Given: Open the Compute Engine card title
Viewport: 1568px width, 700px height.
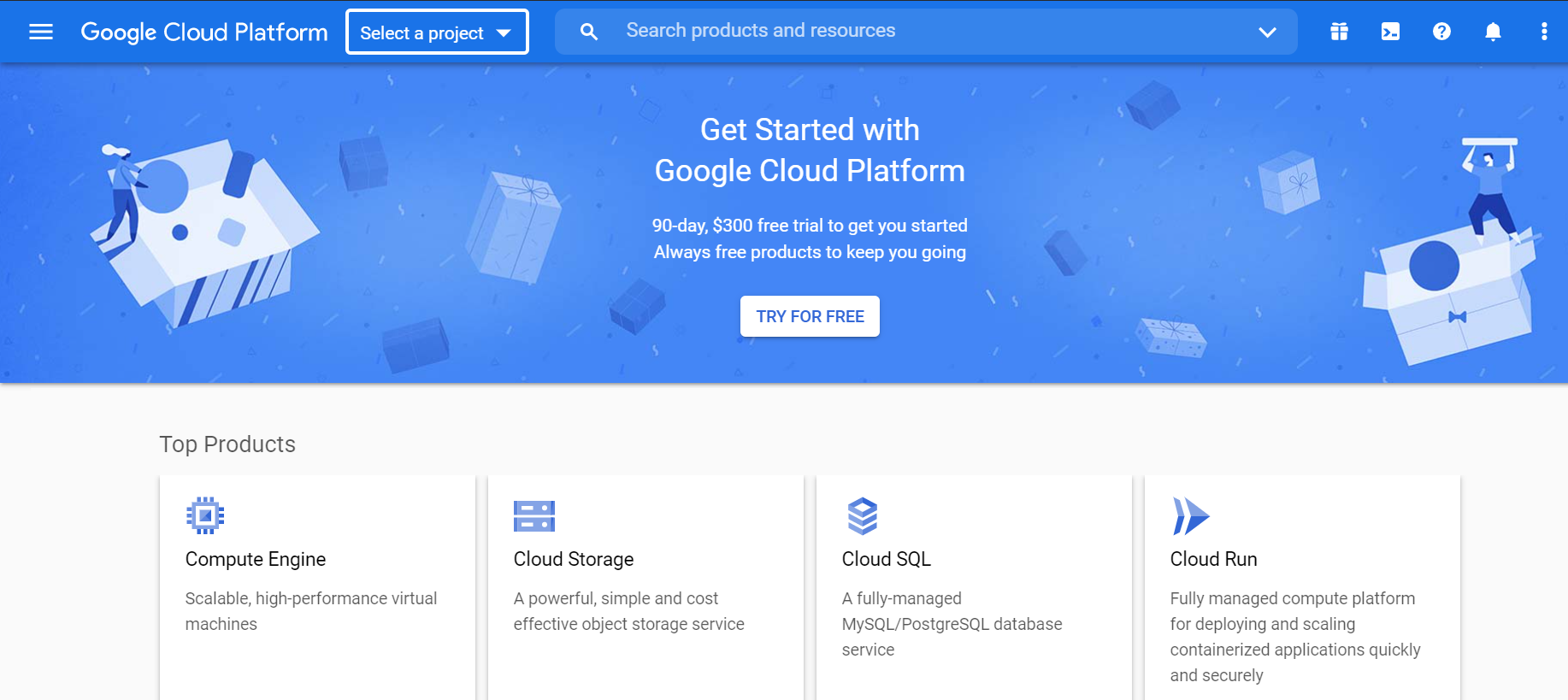Looking at the screenshot, I should tap(256, 559).
